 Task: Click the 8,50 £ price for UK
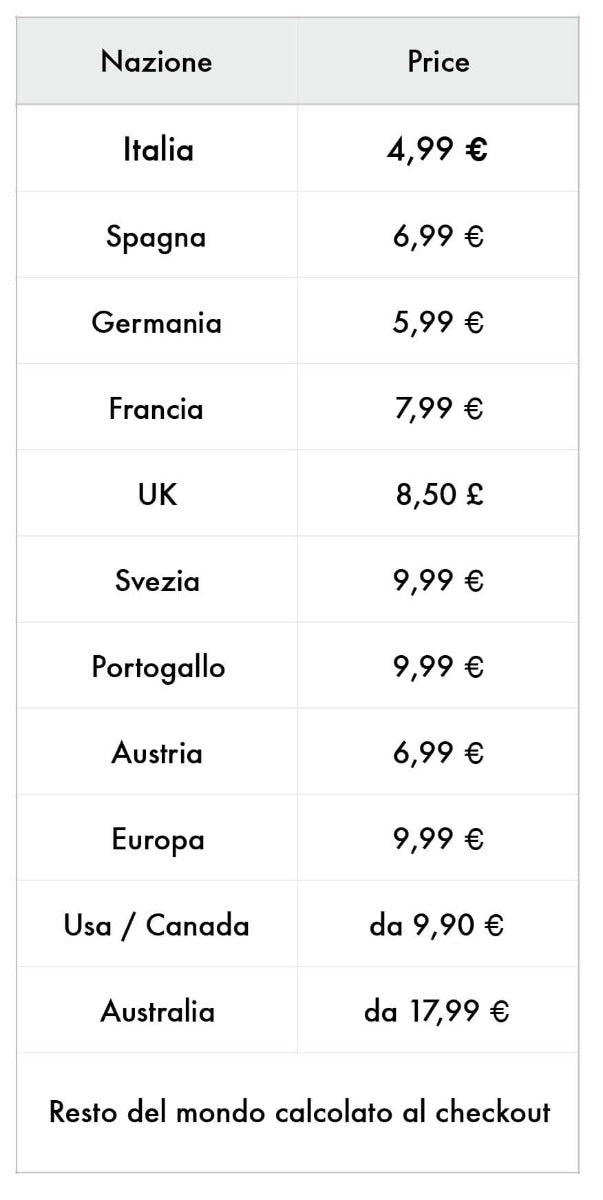(439, 495)
